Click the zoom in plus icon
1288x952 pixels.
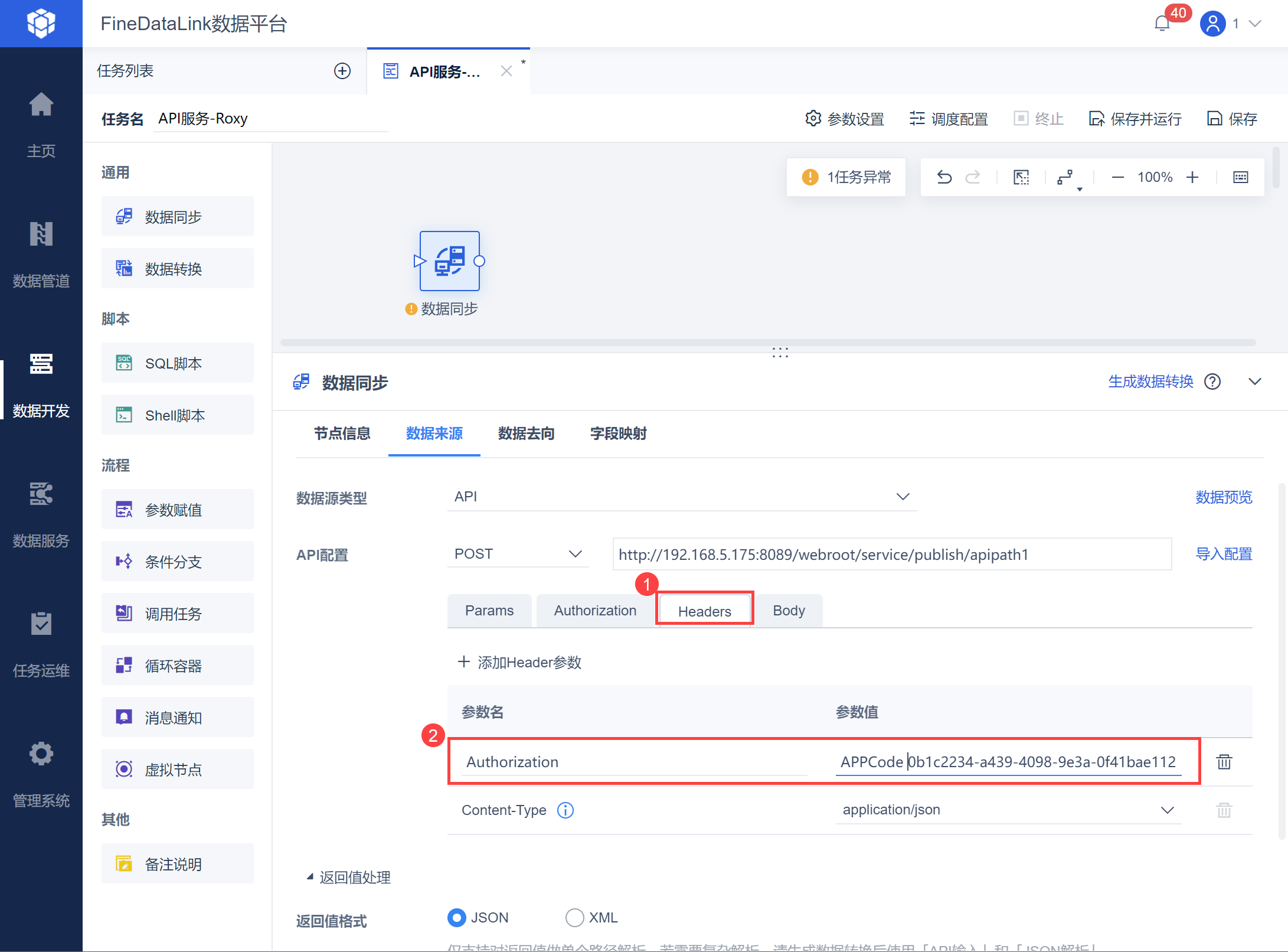click(1192, 177)
